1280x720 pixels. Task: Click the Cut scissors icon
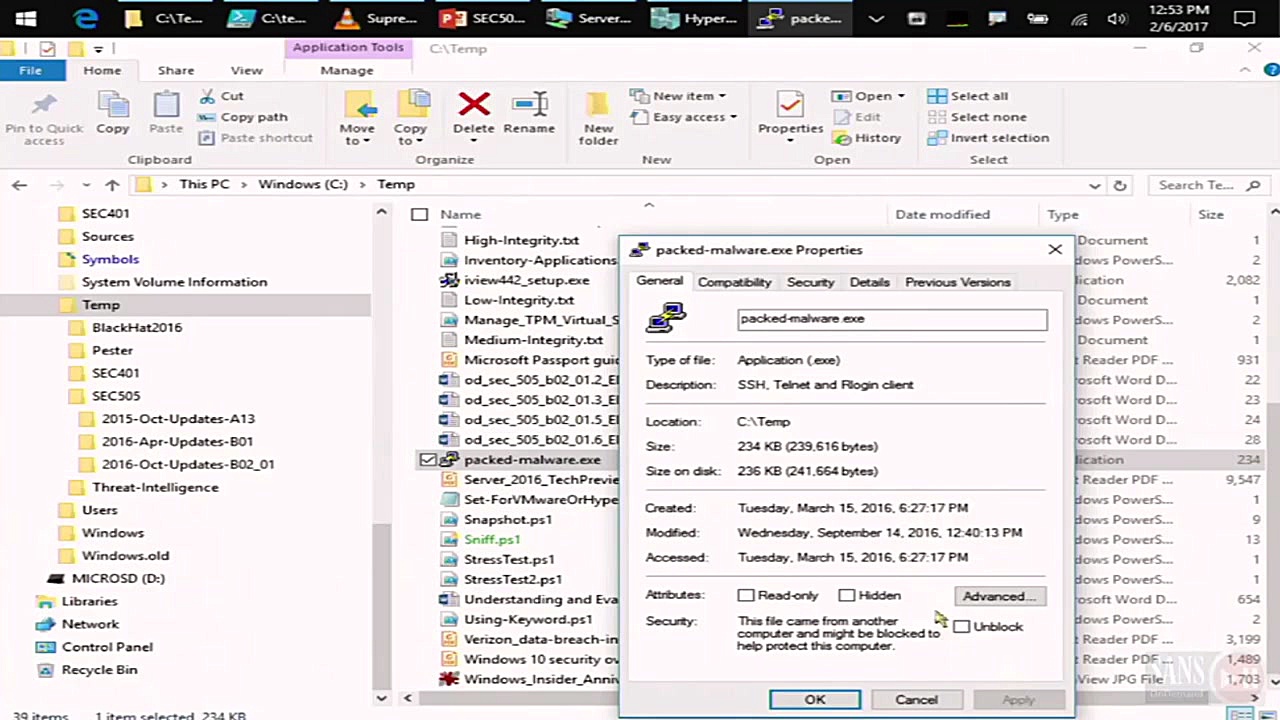click(x=207, y=96)
